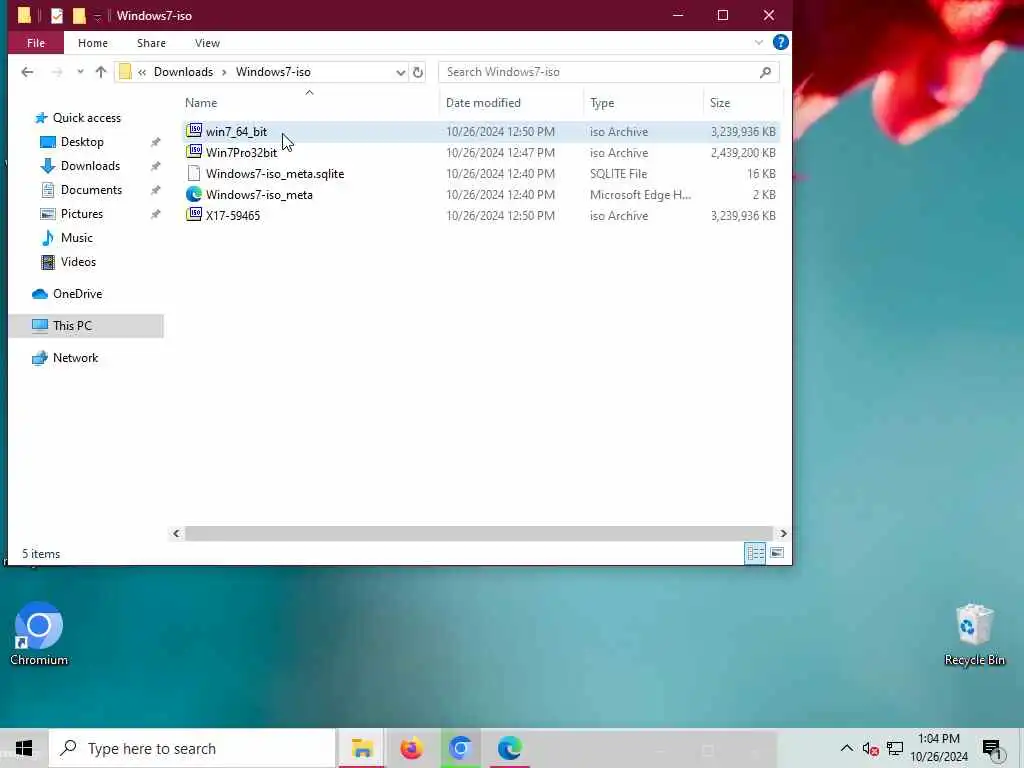Go up one folder level arrow
This screenshot has width=1024, height=768.
(x=101, y=72)
